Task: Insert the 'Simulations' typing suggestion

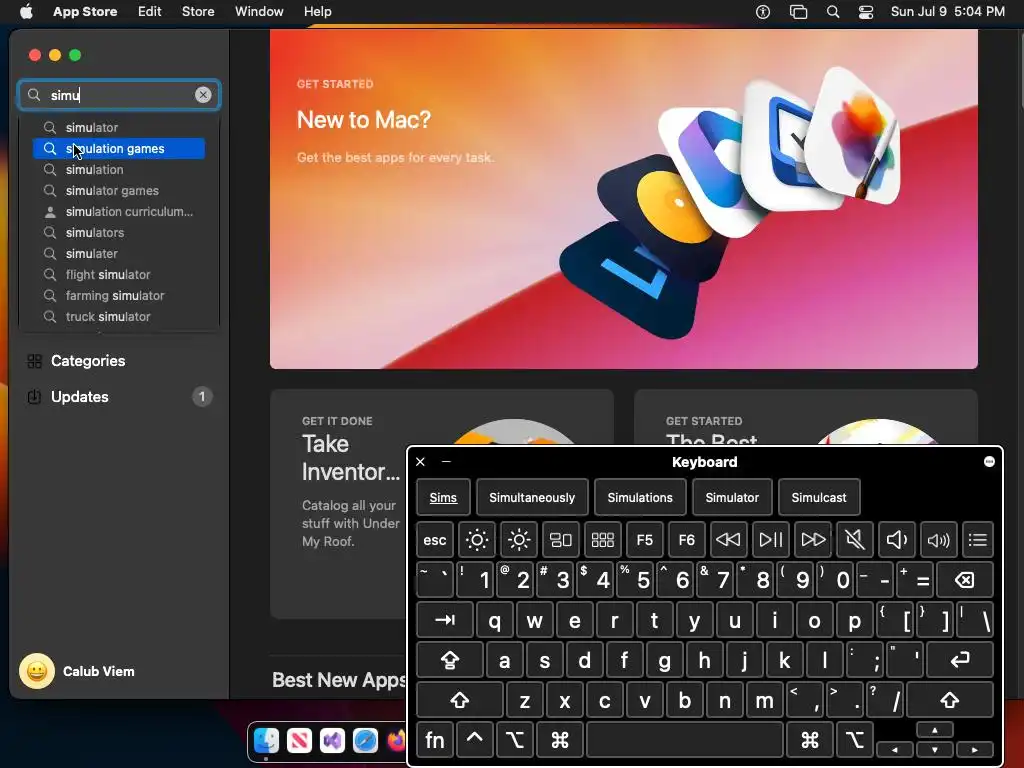Action: (640, 497)
